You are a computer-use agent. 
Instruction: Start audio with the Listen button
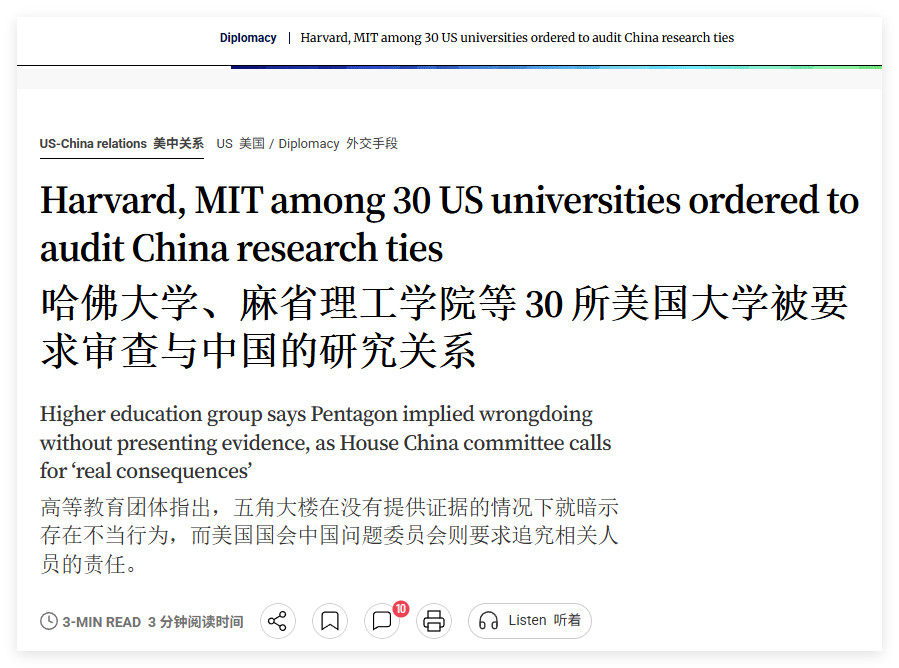click(x=530, y=621)
